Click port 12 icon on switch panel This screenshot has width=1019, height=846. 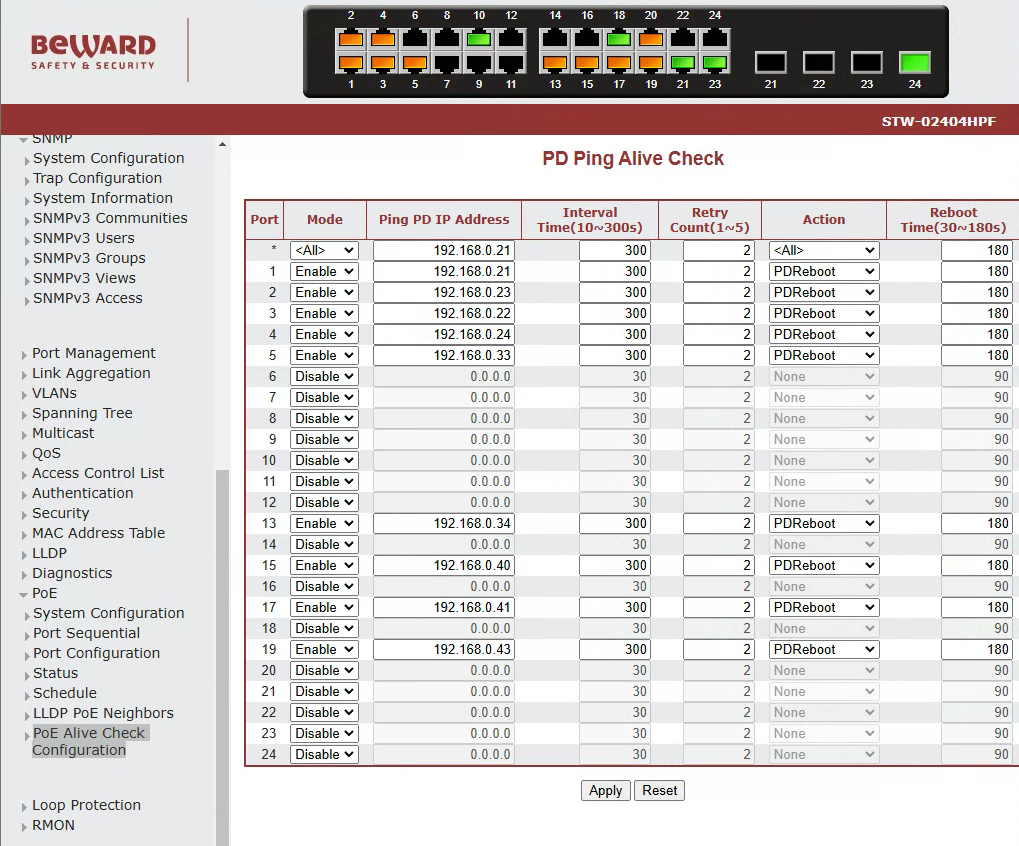pos(511,38)
